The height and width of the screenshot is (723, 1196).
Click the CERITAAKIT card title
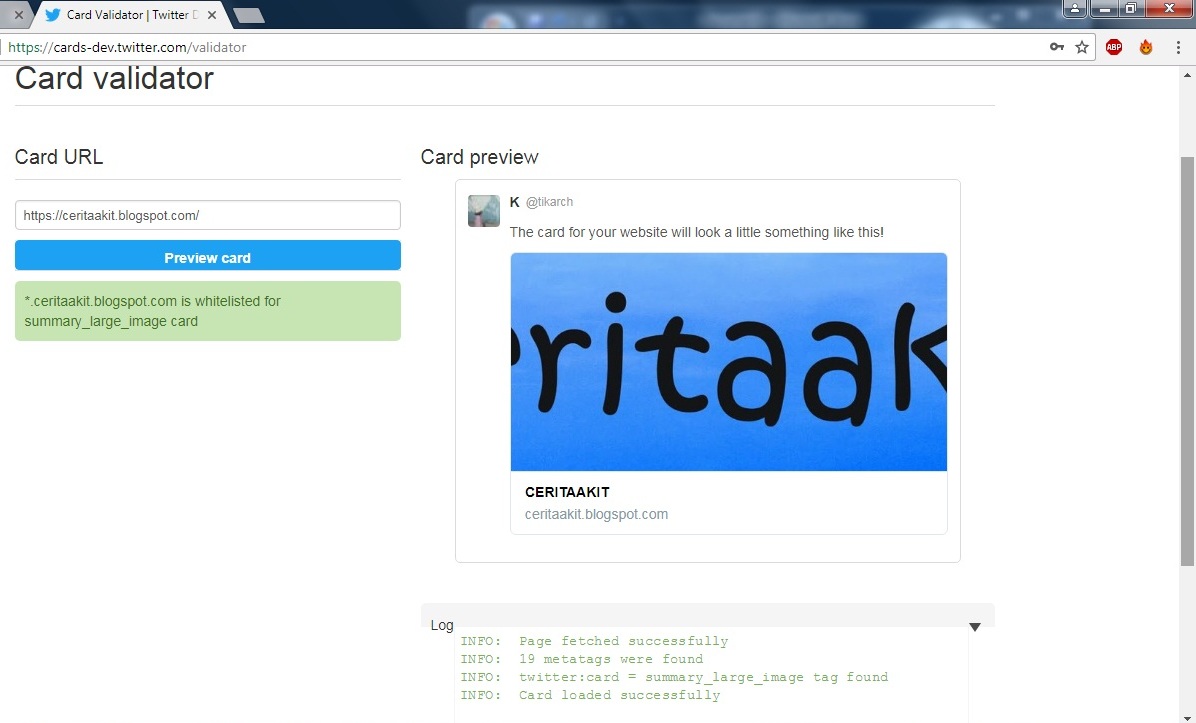[x=567, y=493]
